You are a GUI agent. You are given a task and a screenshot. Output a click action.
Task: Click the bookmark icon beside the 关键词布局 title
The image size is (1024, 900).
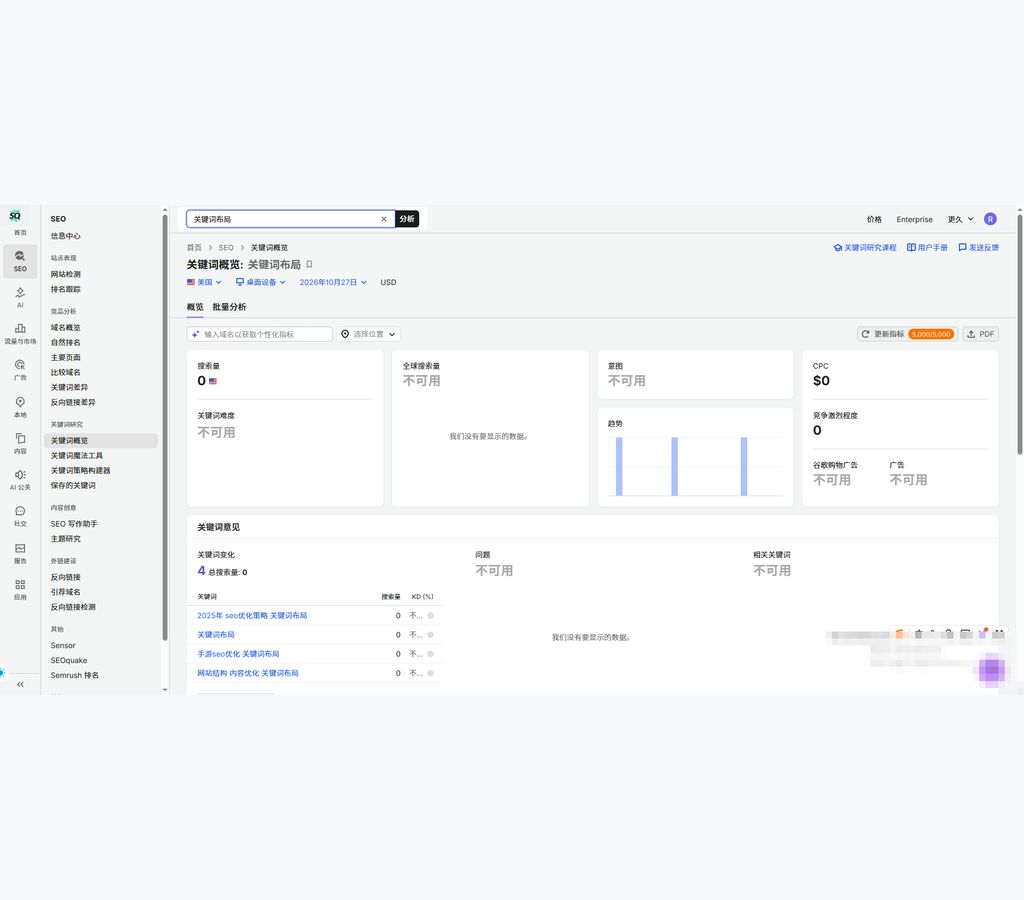(310, 265)
